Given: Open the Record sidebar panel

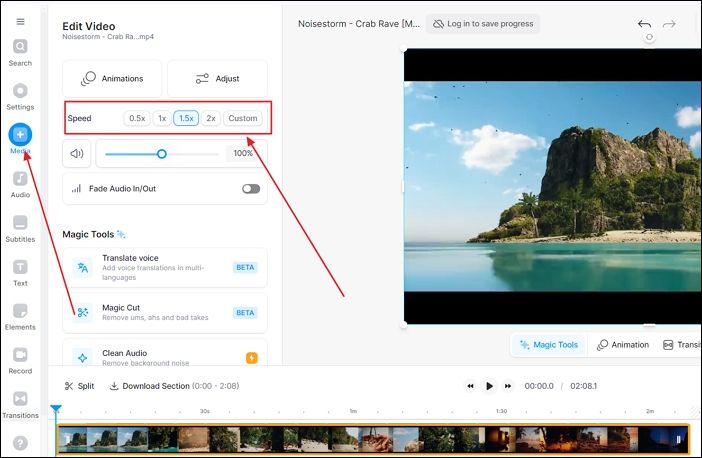Looking at the screenshot, I should click(x=20, y=355).
